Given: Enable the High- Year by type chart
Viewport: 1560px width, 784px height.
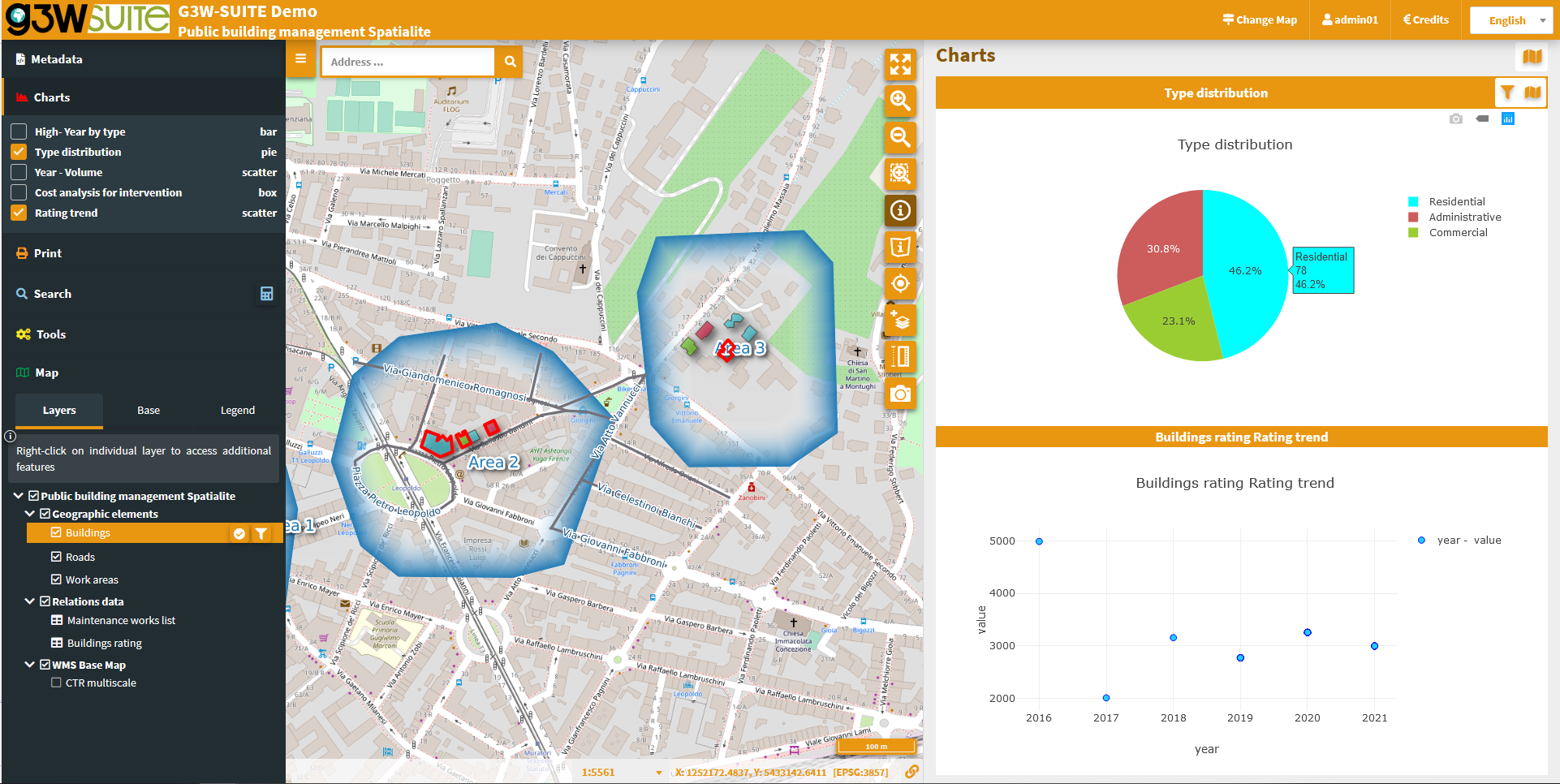Looking at the screenshot, I should (x=19, y=131).
